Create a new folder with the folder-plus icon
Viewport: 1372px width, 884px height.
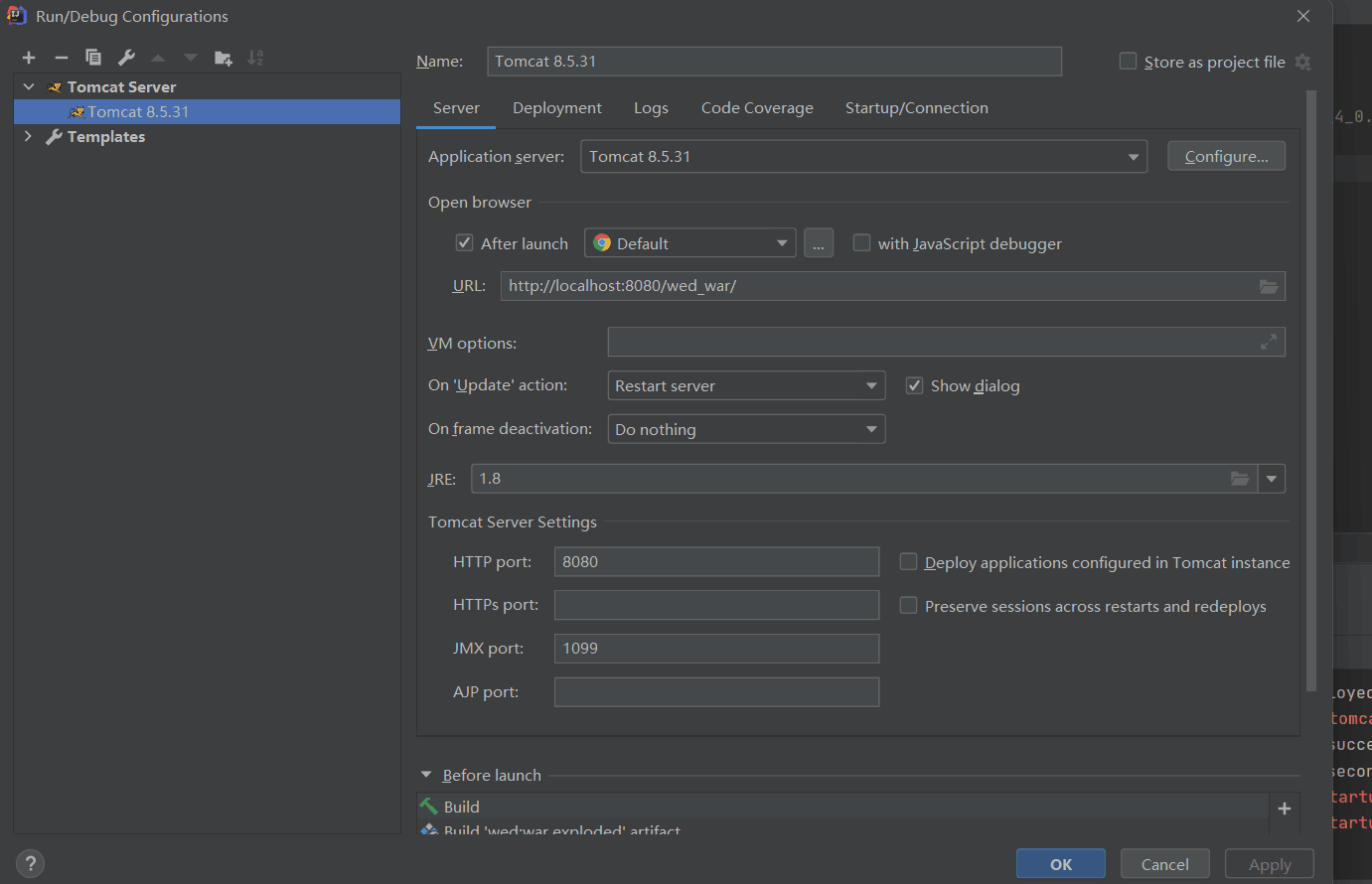pos(224,58)
